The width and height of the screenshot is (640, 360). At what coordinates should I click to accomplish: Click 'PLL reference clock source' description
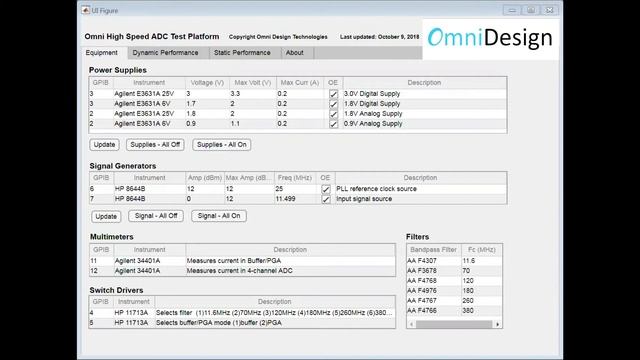coord(376,189)
